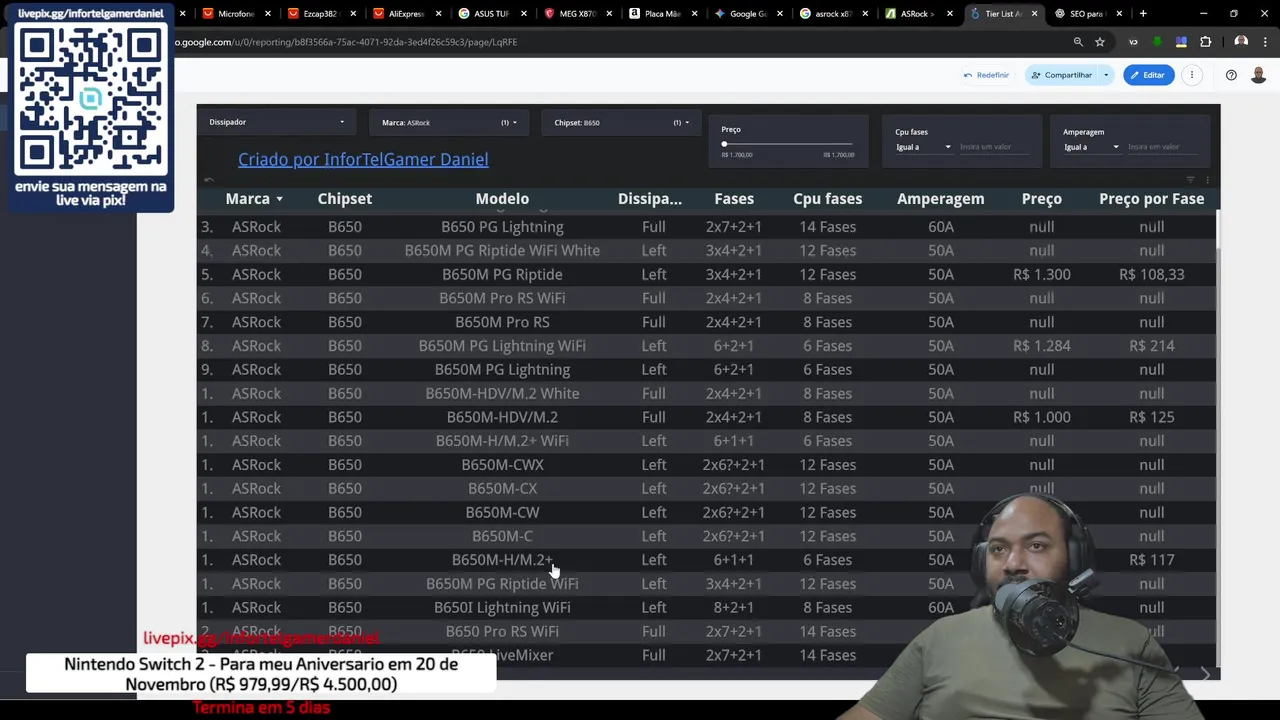Open 'Criado por InforTelGamer Daniel' link
This screenshot has width=1280, height=720.
[363, 159]
